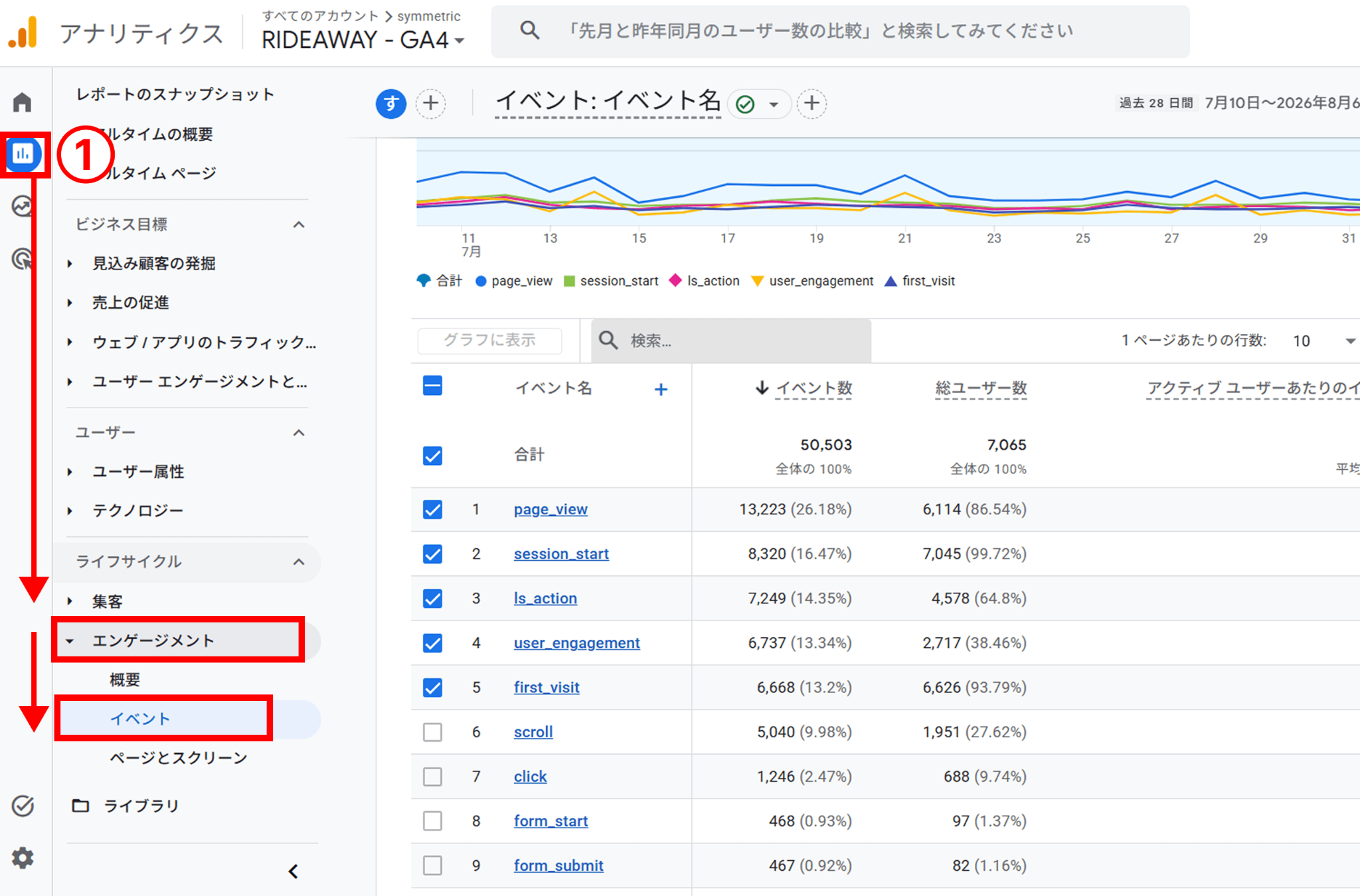The image size is (1360, 896).
Task: Check the scroll row checkbox
Action: [432, 732]
